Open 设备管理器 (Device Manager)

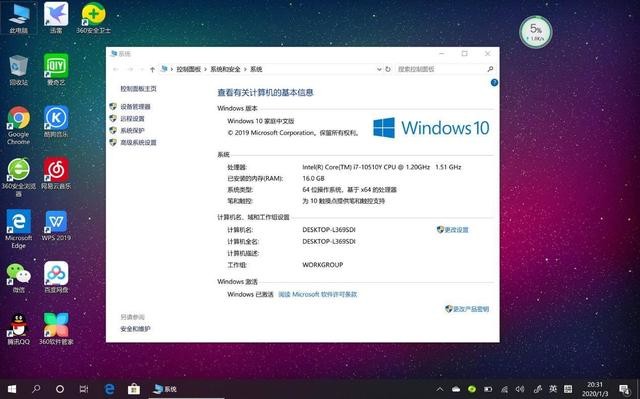(135, 106)
